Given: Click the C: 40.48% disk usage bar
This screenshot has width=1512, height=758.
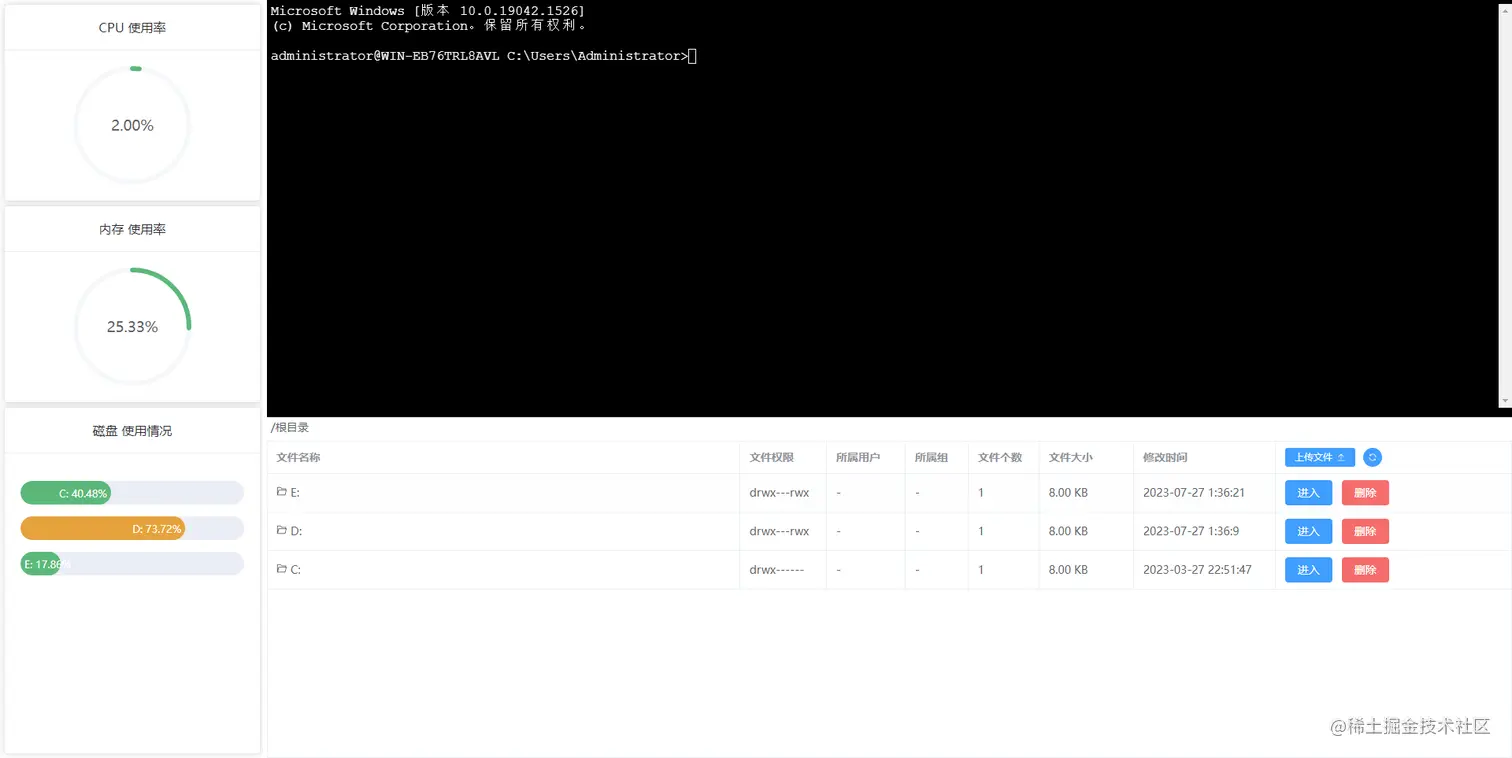Looking at the screenshot, I should pos(132,493).
